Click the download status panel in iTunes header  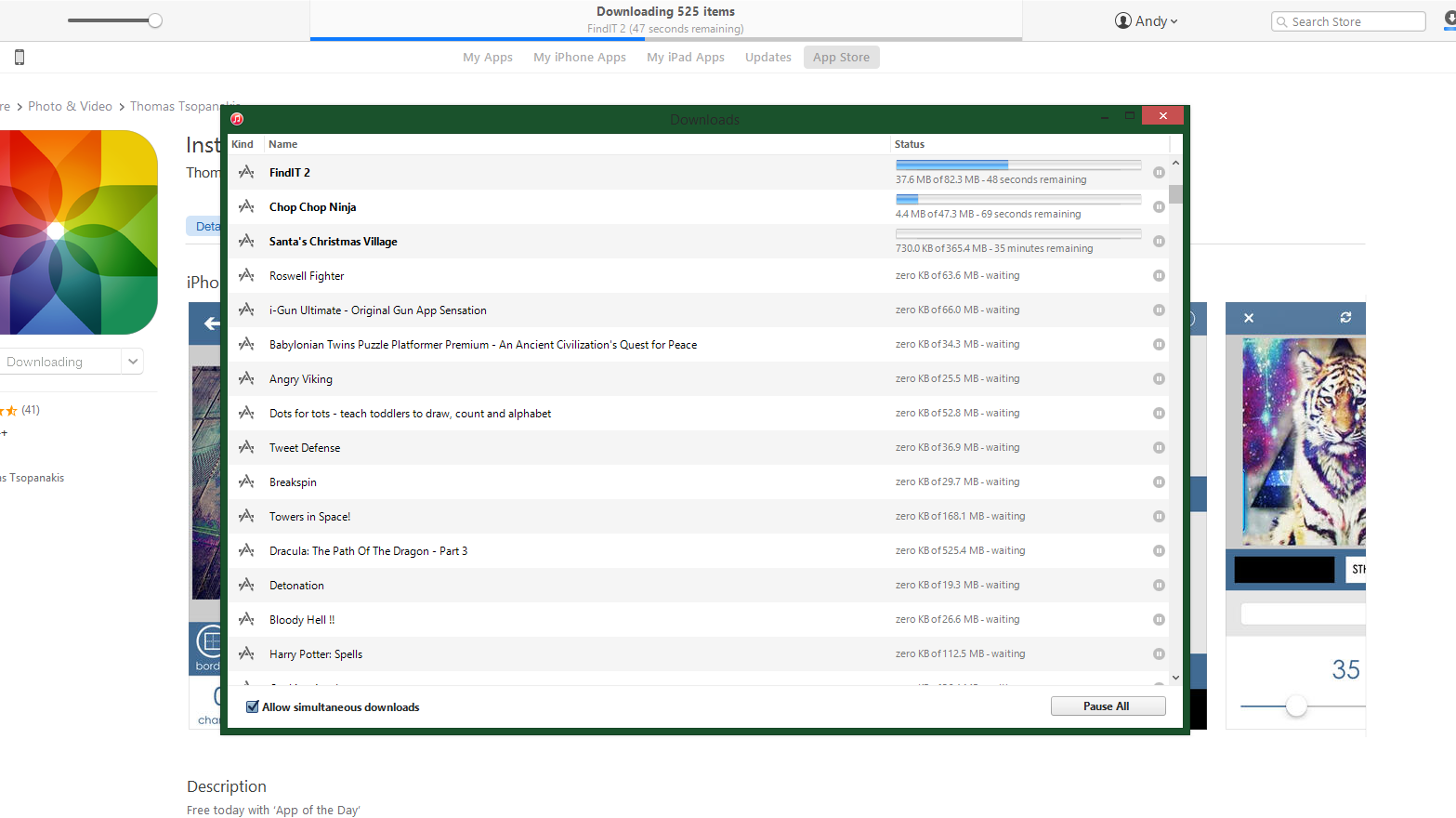[666, 20]
